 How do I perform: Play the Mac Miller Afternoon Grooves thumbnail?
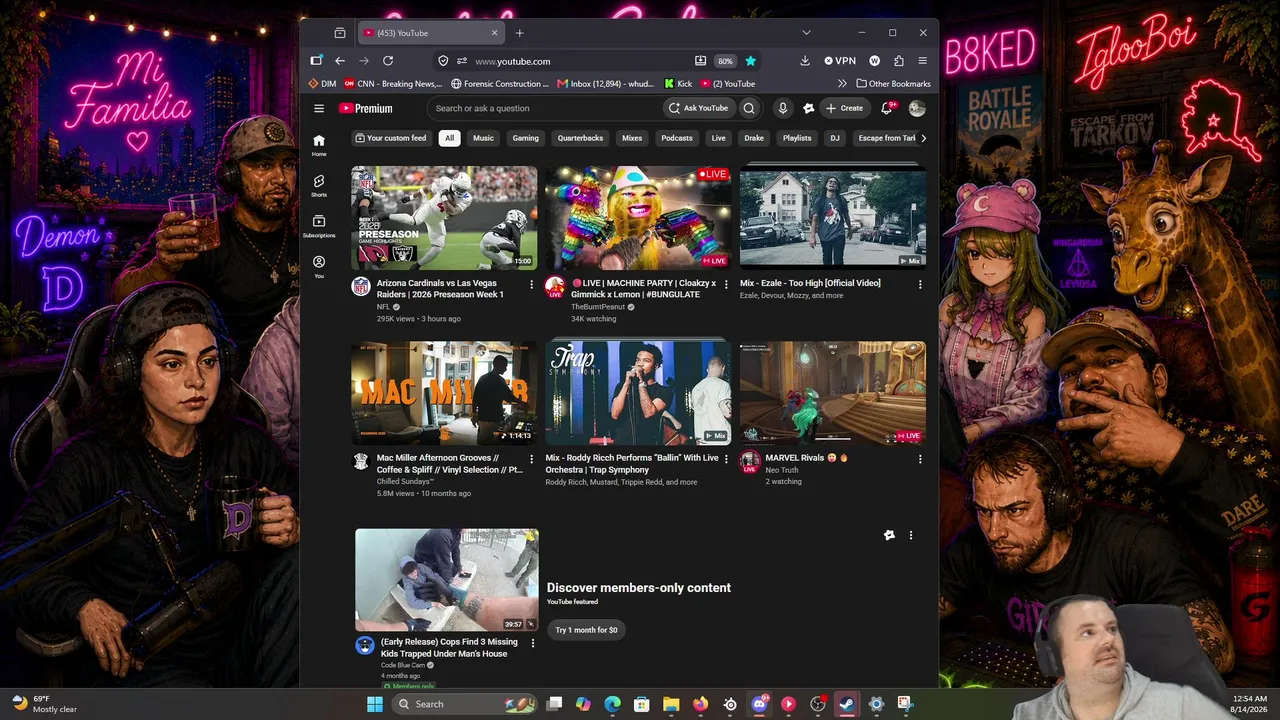pyautogui.click(x=444, y=393)
